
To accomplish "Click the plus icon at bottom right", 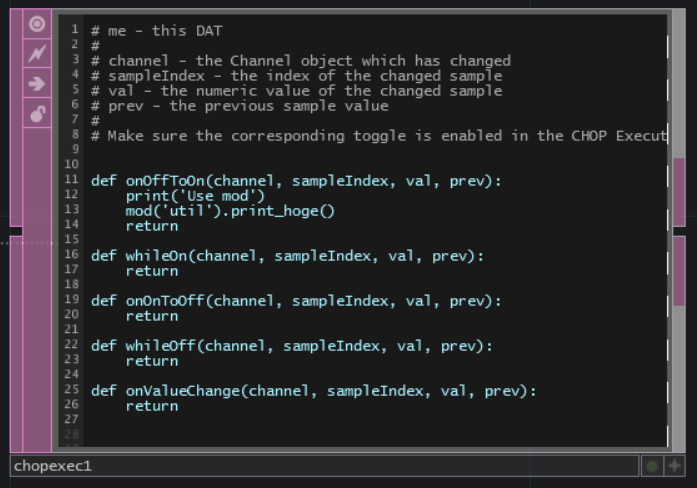I will 674,466.
